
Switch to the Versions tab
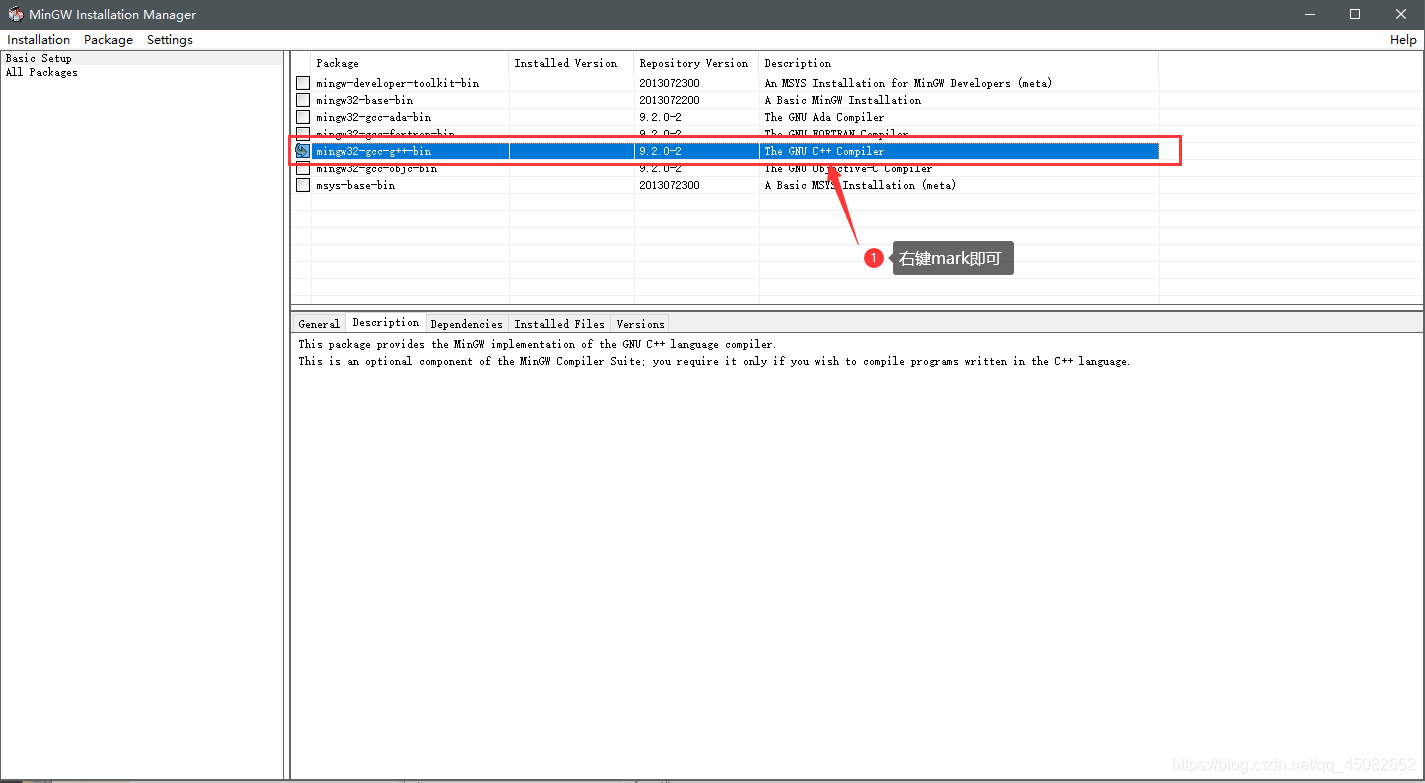(641, 324)
